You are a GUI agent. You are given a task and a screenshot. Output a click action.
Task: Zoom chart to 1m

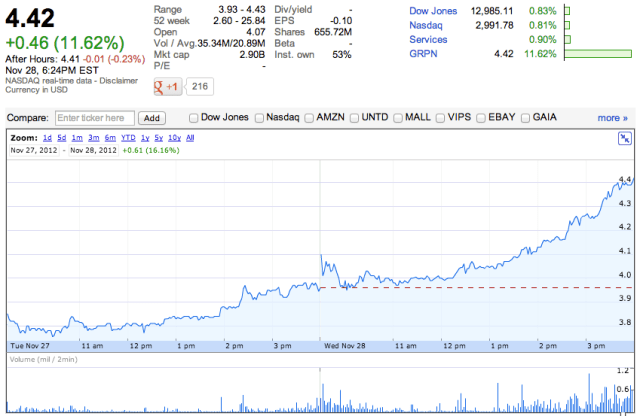click(77, 138)
